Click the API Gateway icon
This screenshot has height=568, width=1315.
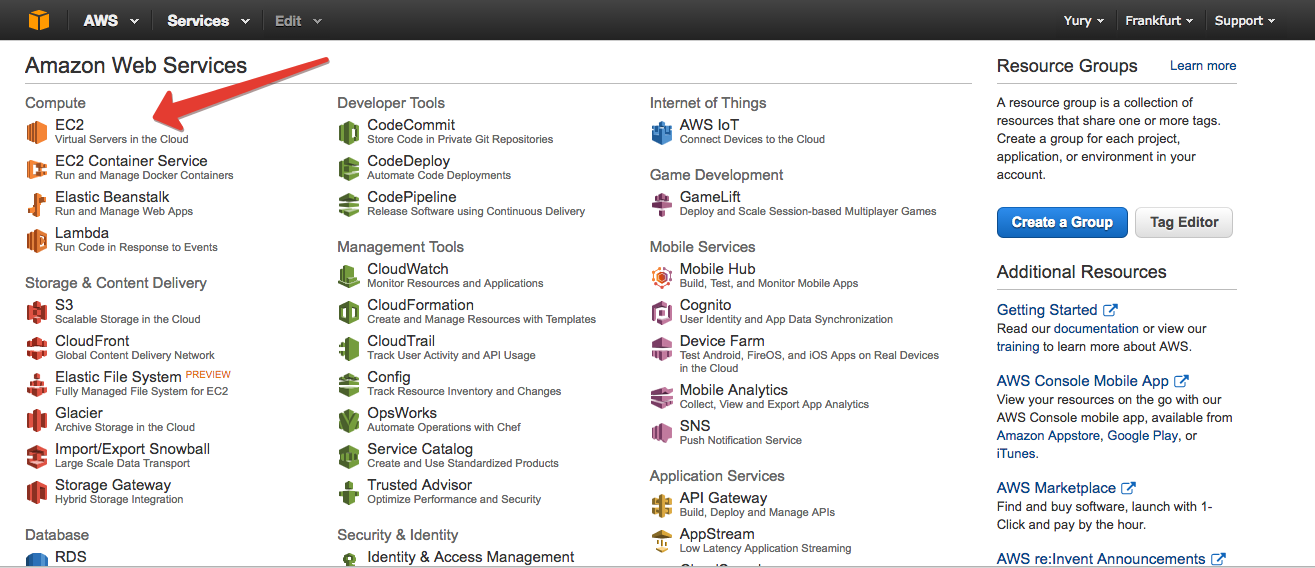click(661, 505)
